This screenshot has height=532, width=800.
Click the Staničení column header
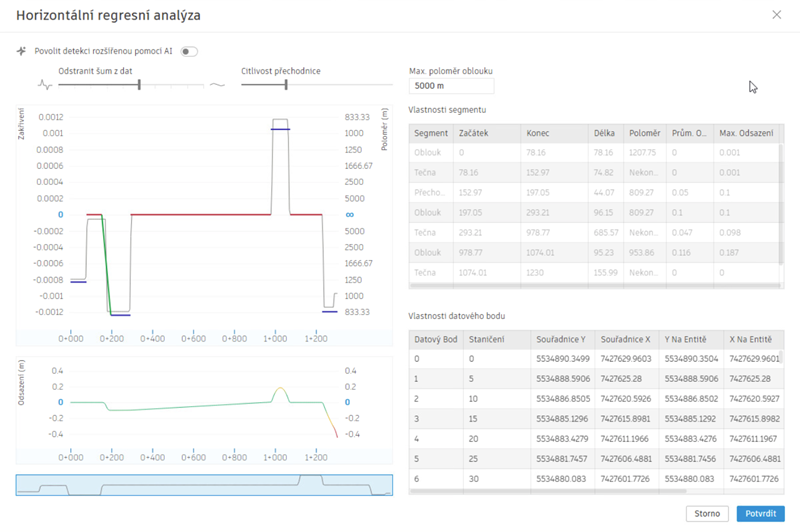point(497,339)
